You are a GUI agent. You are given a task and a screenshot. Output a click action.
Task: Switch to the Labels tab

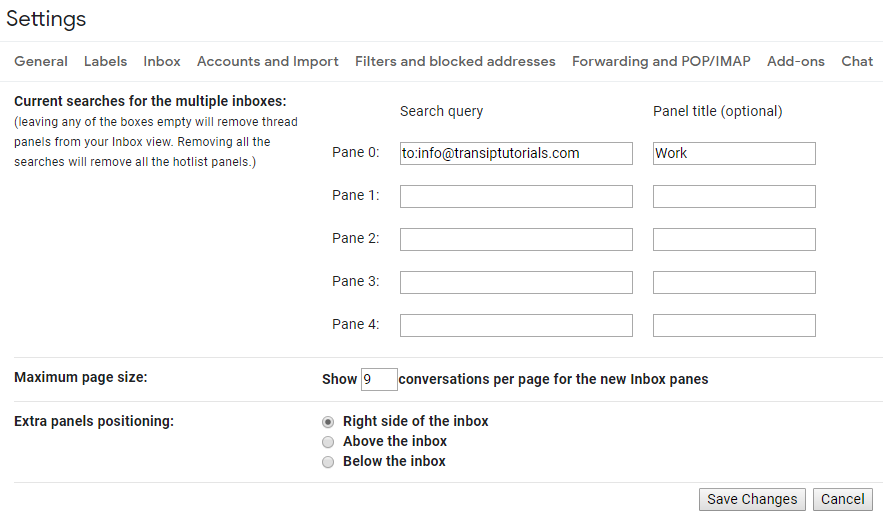point(105,61)
